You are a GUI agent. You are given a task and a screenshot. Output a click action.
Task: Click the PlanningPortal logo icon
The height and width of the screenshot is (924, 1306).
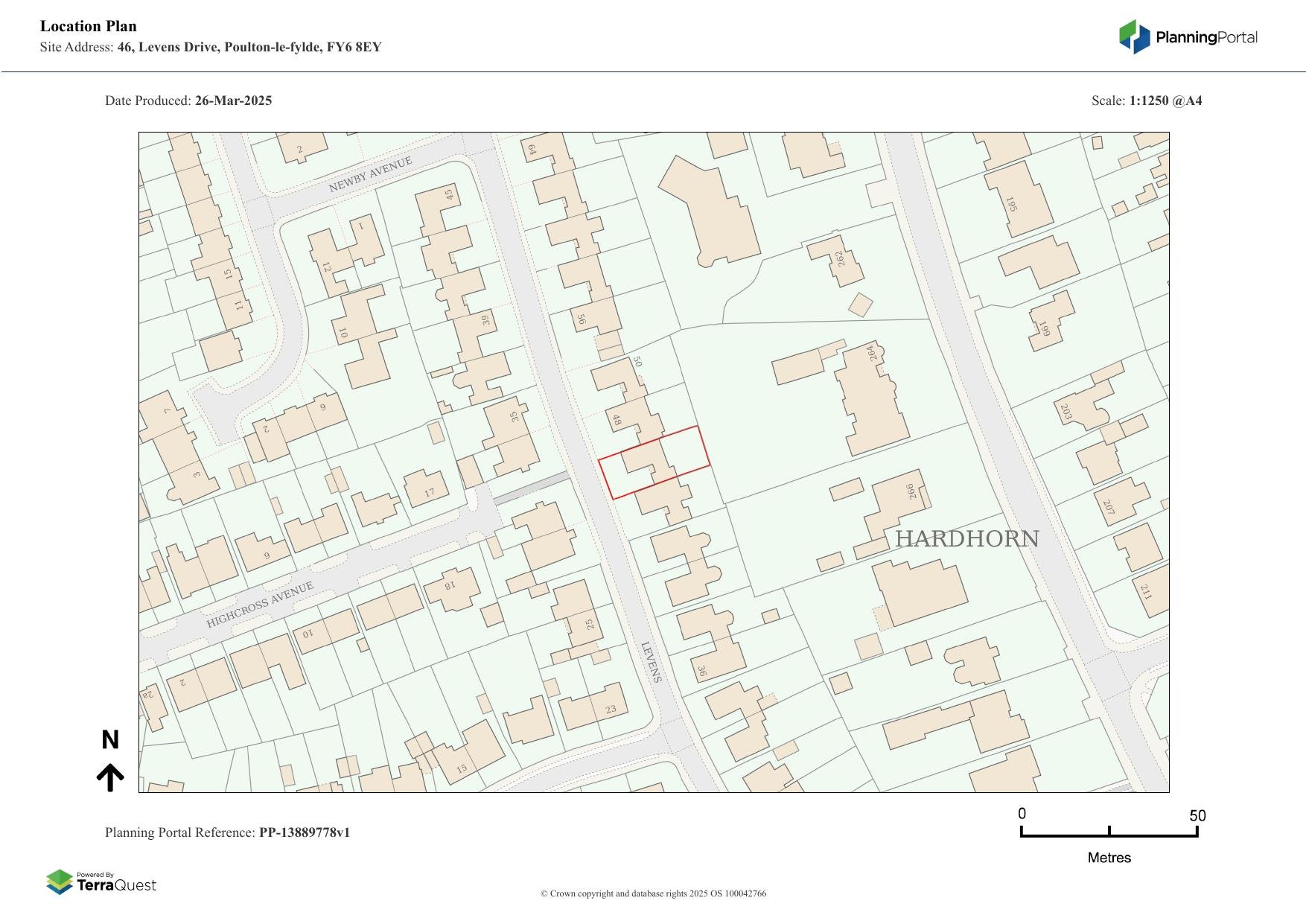[1134, 36]
